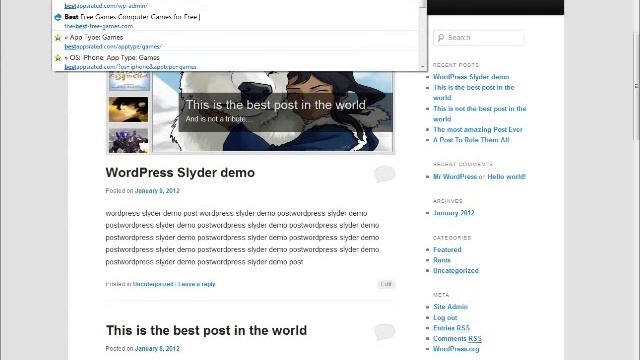The image size is (640, 360).
Task: Click the Search input field
Action: (478, 38)
